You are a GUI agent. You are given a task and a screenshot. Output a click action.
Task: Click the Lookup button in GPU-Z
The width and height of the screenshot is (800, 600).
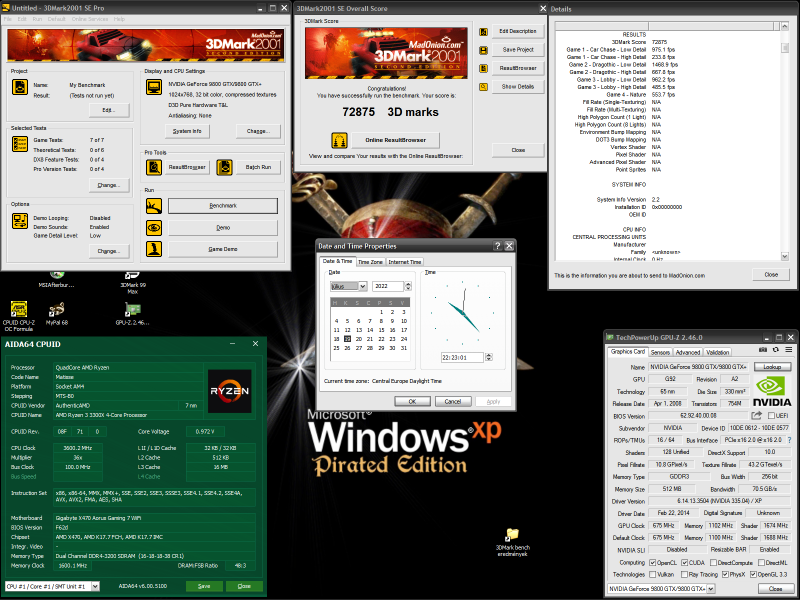tap(772, 367)
